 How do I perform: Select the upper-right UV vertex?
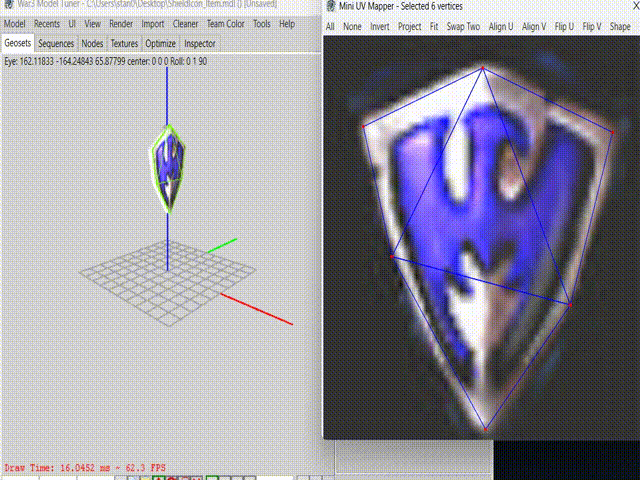613,132
